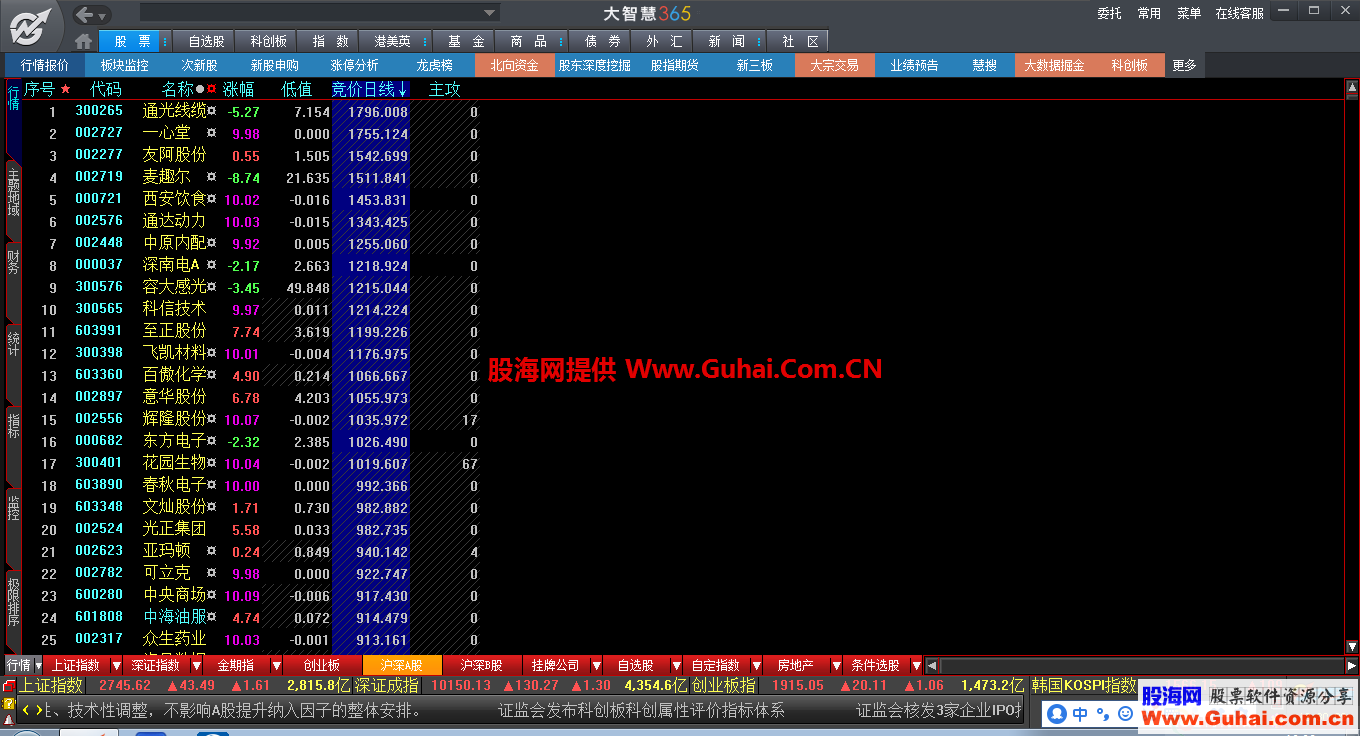Click the input method avatar icon

[1058, 714]
